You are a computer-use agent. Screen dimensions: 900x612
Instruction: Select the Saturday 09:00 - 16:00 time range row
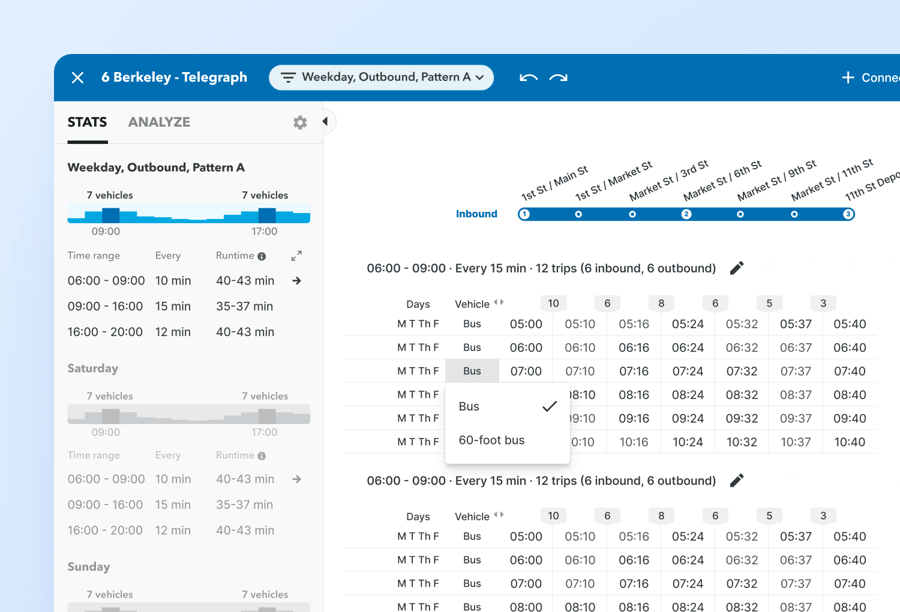coord(184,505)
